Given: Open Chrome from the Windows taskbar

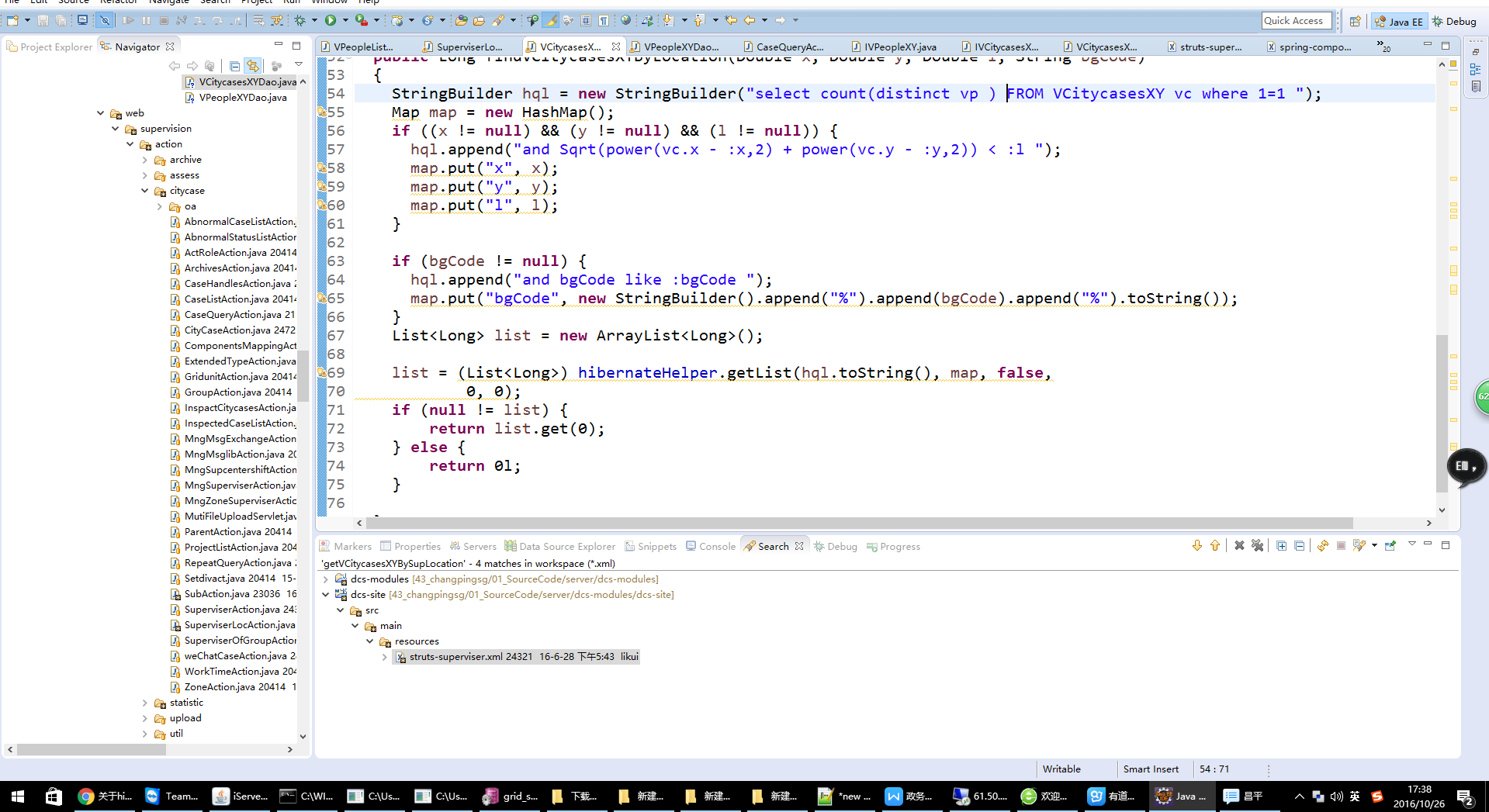Looking at the screenshot, I should [x=105, y=796].
